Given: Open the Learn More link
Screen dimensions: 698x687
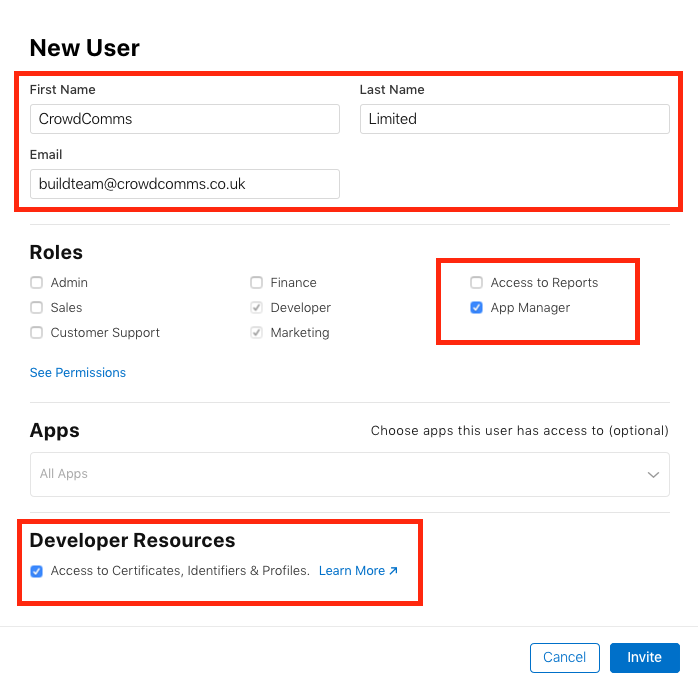Looking at the screenshot, I should pos(358,571).
